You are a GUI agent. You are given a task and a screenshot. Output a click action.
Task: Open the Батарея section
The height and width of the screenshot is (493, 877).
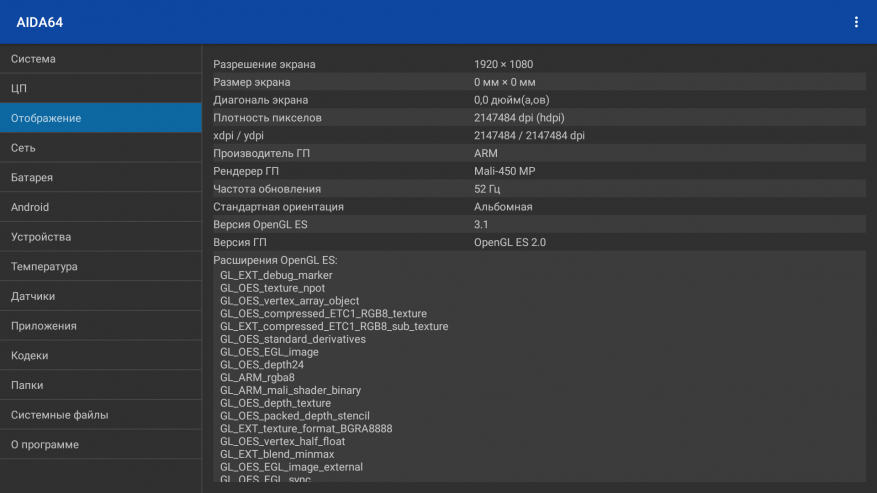point(100,177)
